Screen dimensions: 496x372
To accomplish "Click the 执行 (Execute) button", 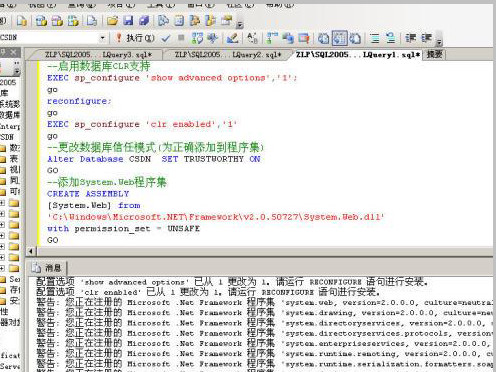I will [x=135, y=38].
